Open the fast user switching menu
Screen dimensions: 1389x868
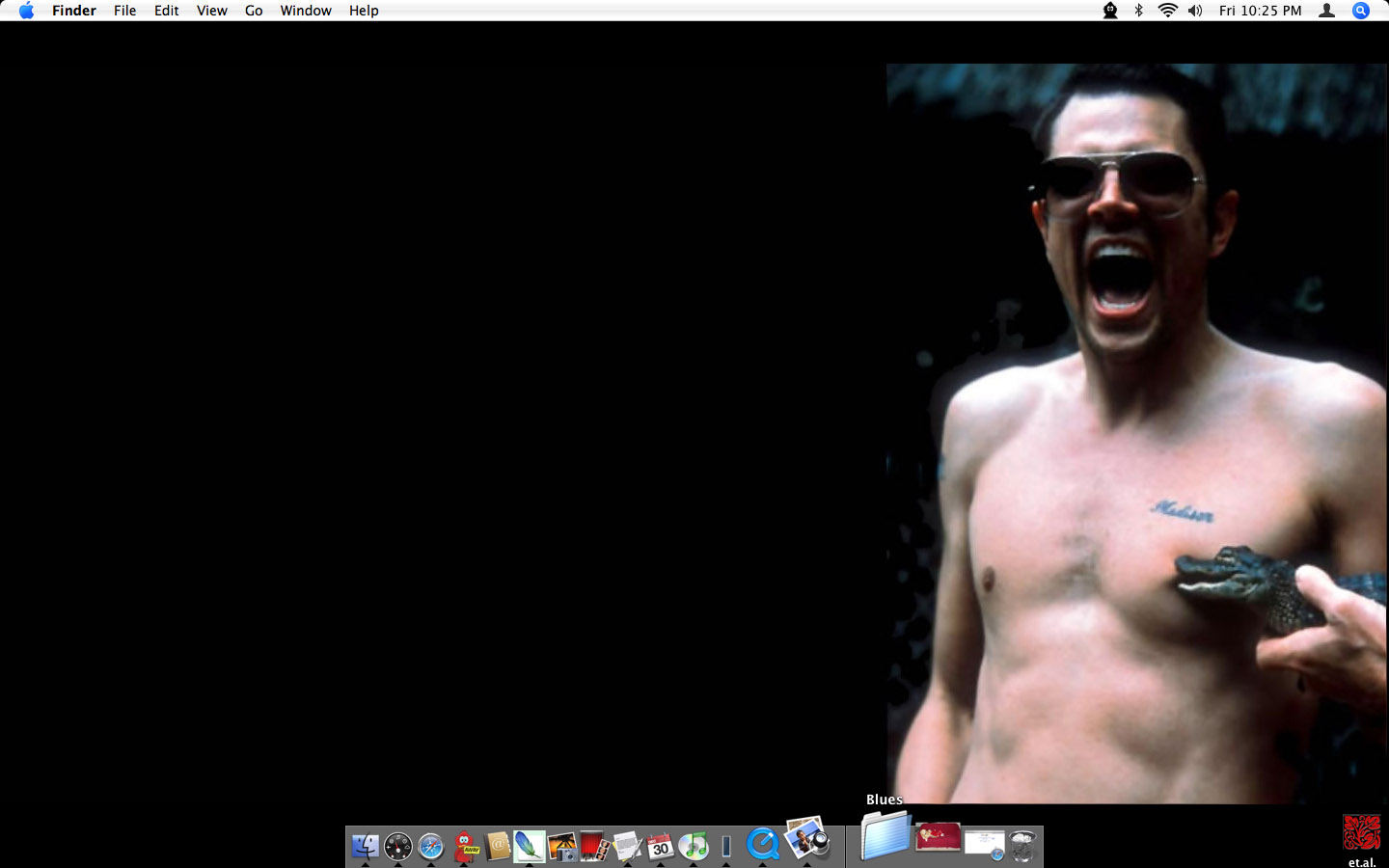click(1327, 11)
